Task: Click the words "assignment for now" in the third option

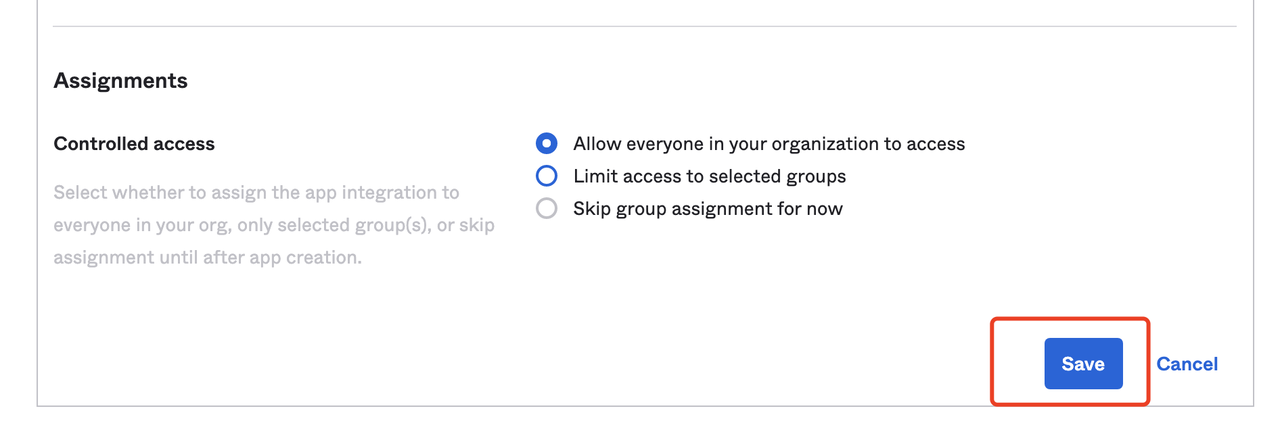Action: 776,209
